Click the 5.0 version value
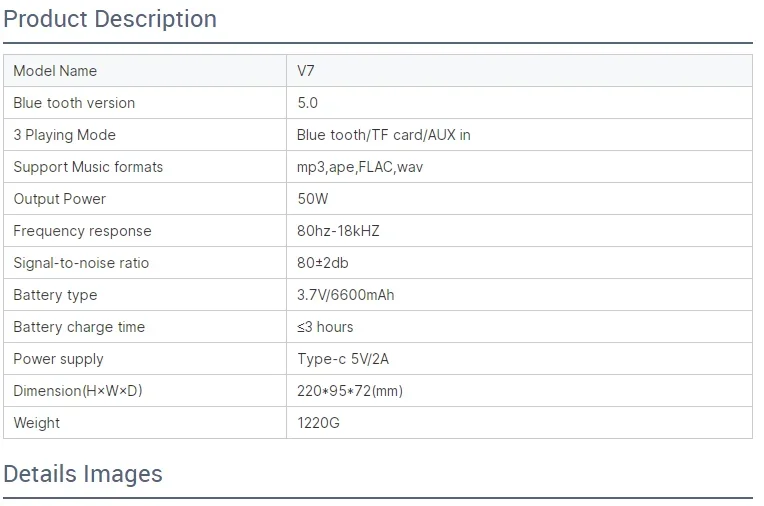Viewport: 764px width, 506px height. pos(308,103)
